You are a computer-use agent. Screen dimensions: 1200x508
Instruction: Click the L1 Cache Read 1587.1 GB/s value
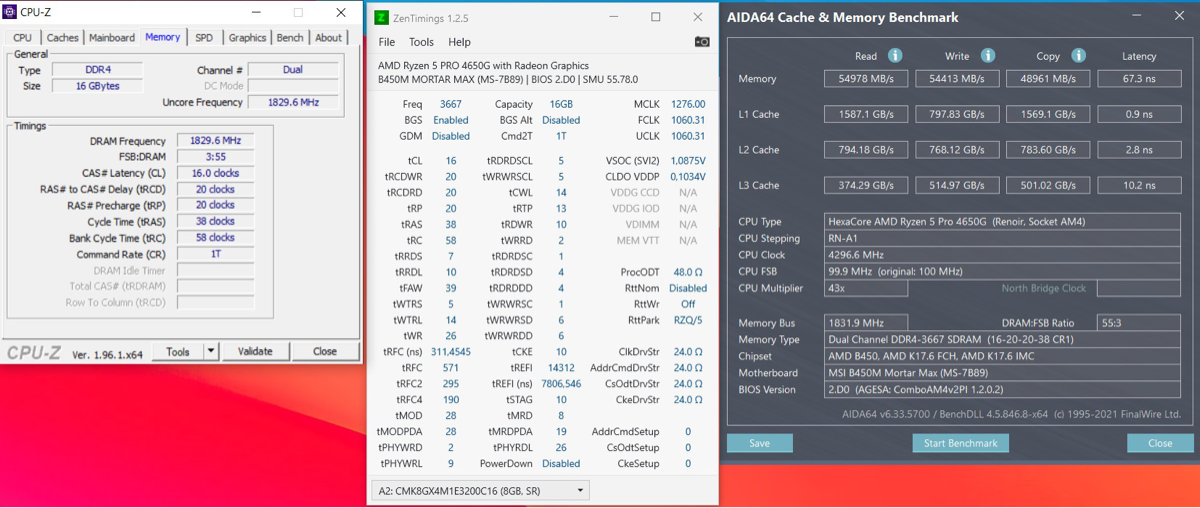866,114
